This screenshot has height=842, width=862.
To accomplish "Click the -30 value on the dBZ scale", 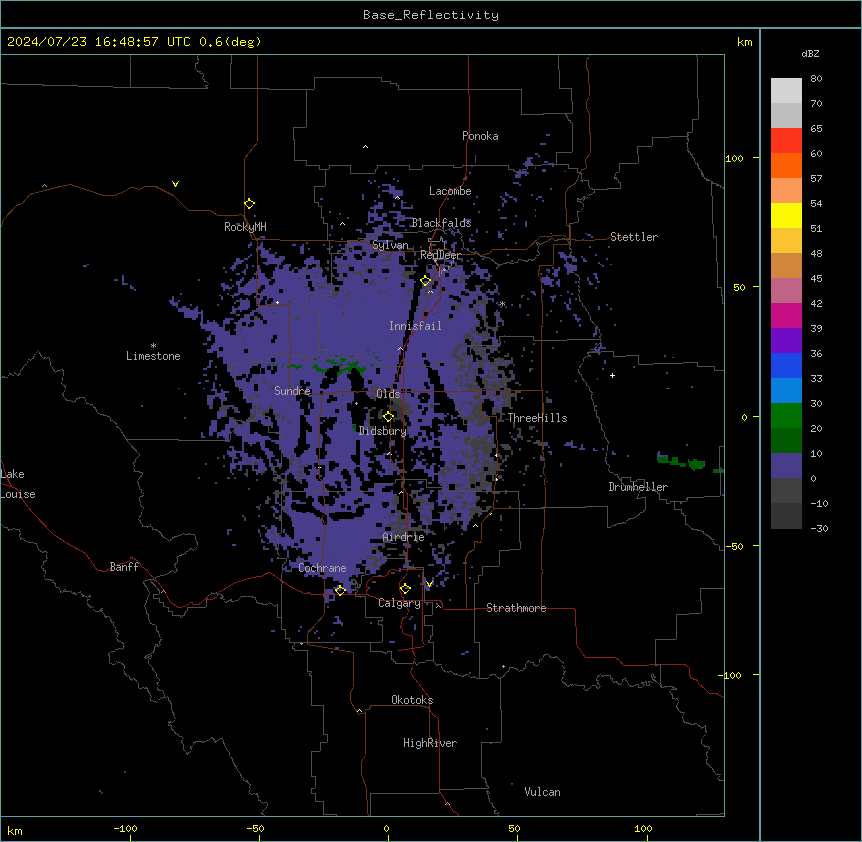I will click(x=819, y=529).
